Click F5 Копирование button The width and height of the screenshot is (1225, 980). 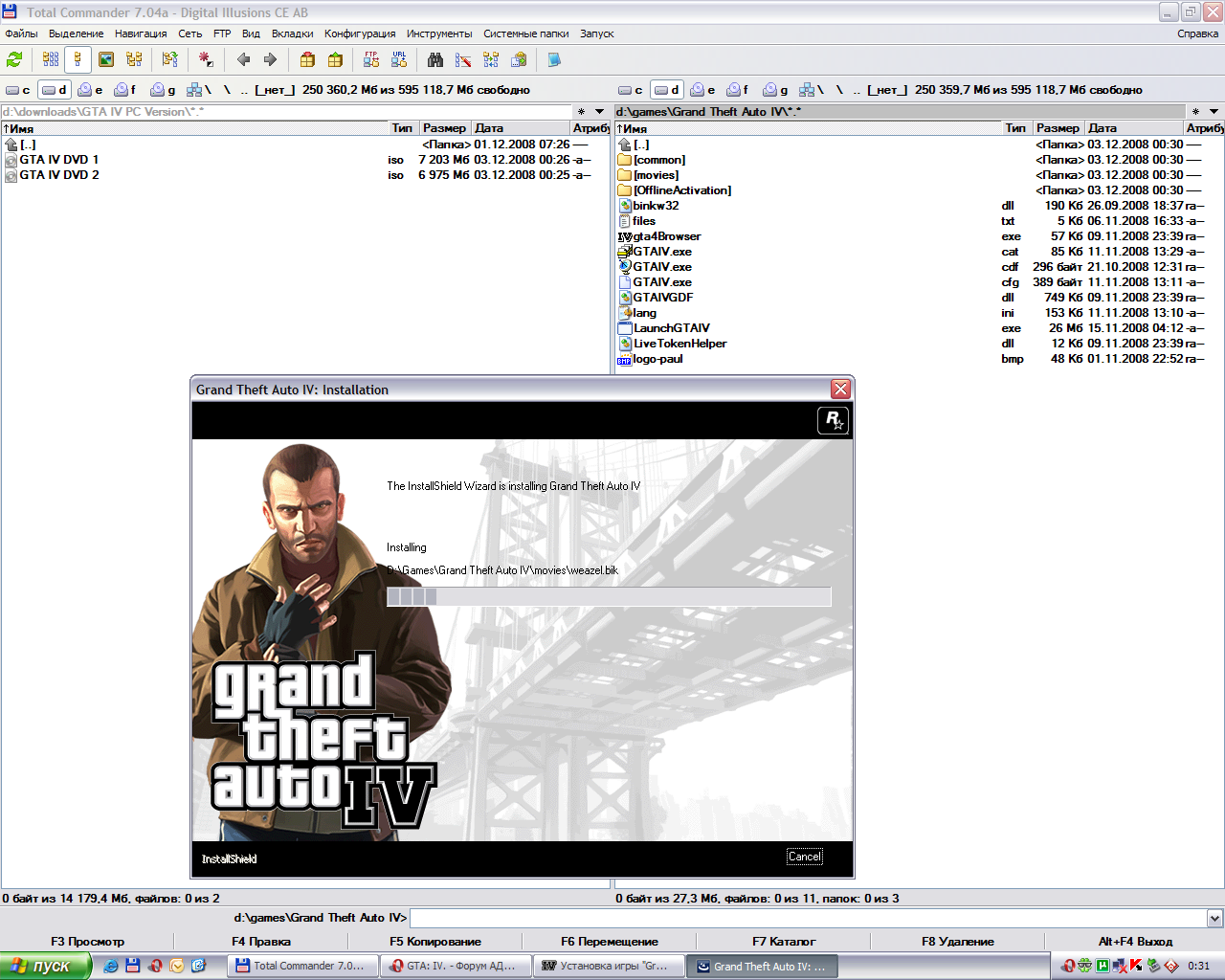point(435,942)
